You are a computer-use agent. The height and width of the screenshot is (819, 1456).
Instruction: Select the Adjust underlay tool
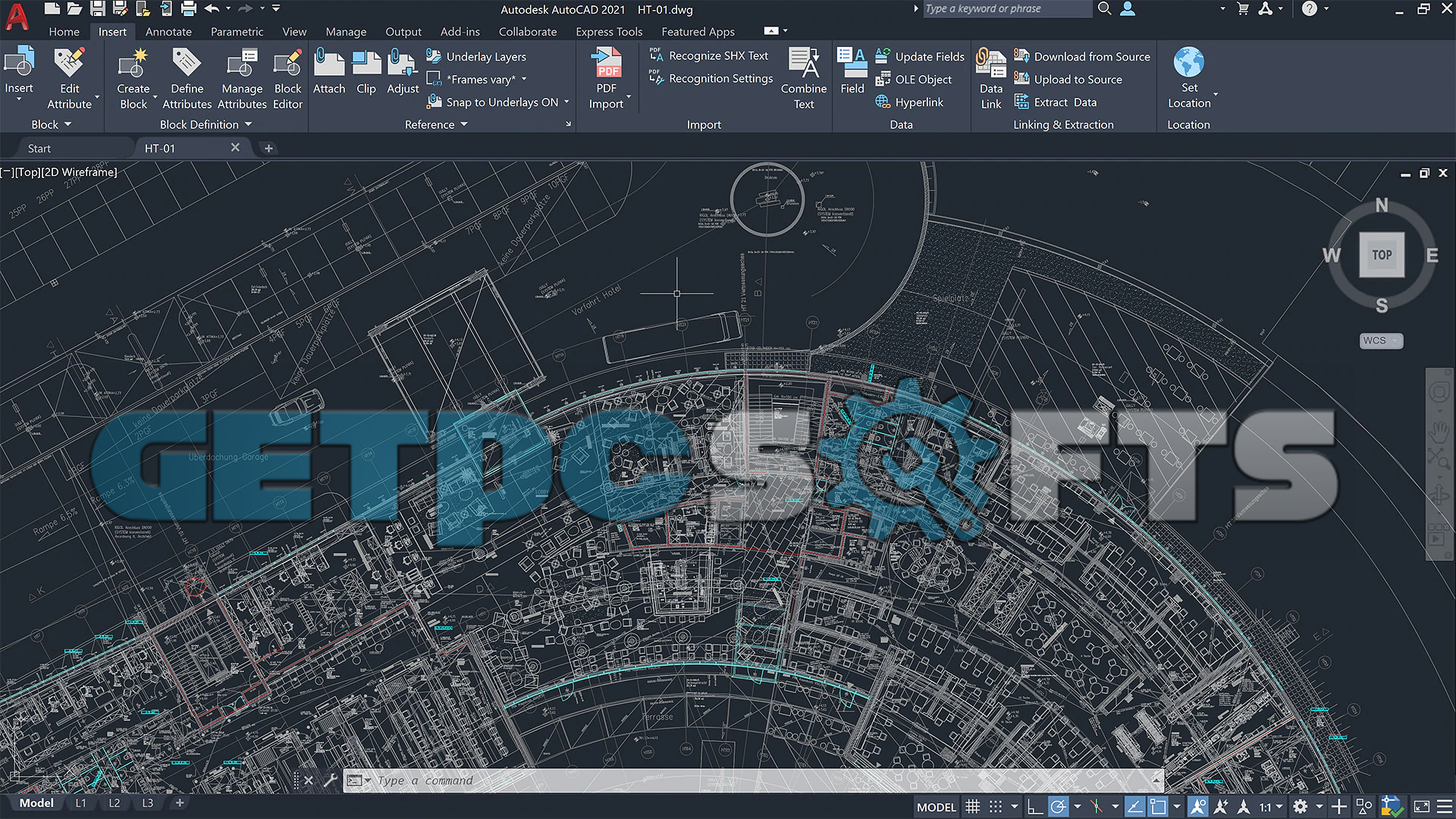(x=403, y=71)
